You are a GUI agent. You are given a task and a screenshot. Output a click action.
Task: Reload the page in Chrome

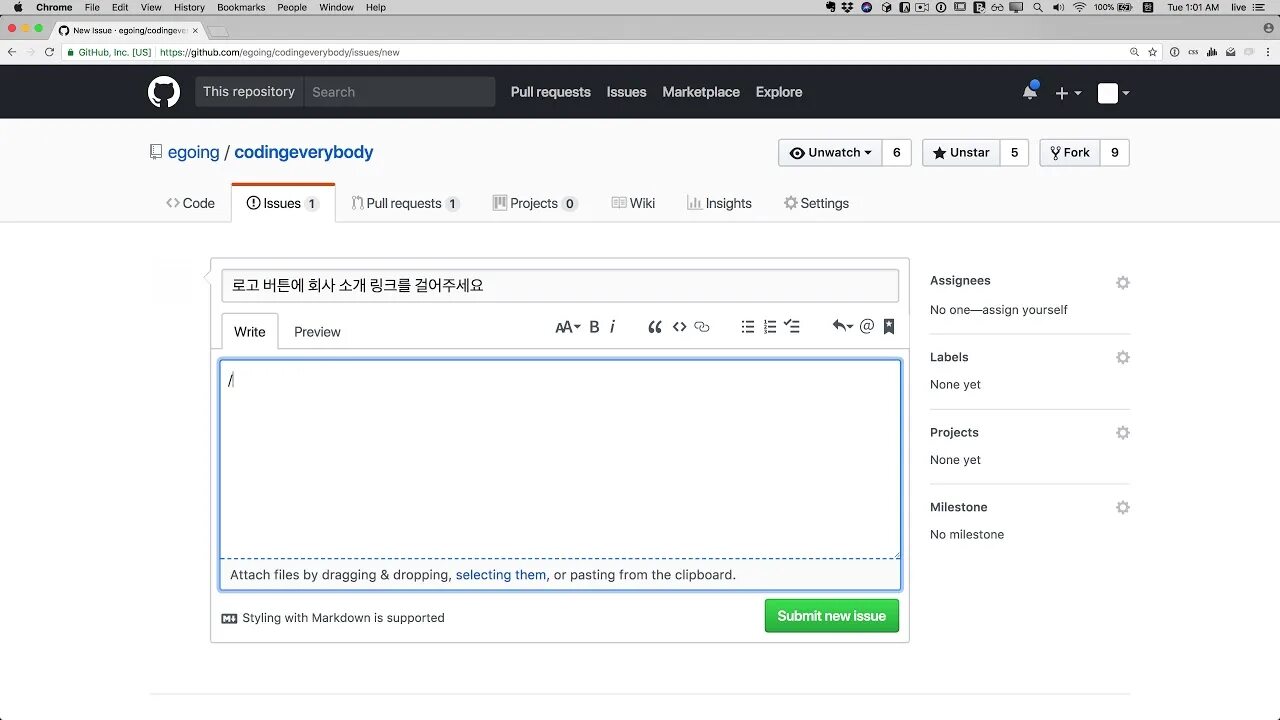(x=49, y=52)
